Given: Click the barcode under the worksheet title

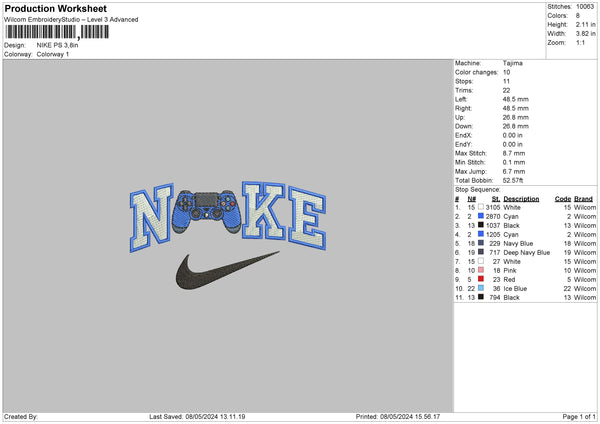Looking at the screenshot, I should point(57,32).
